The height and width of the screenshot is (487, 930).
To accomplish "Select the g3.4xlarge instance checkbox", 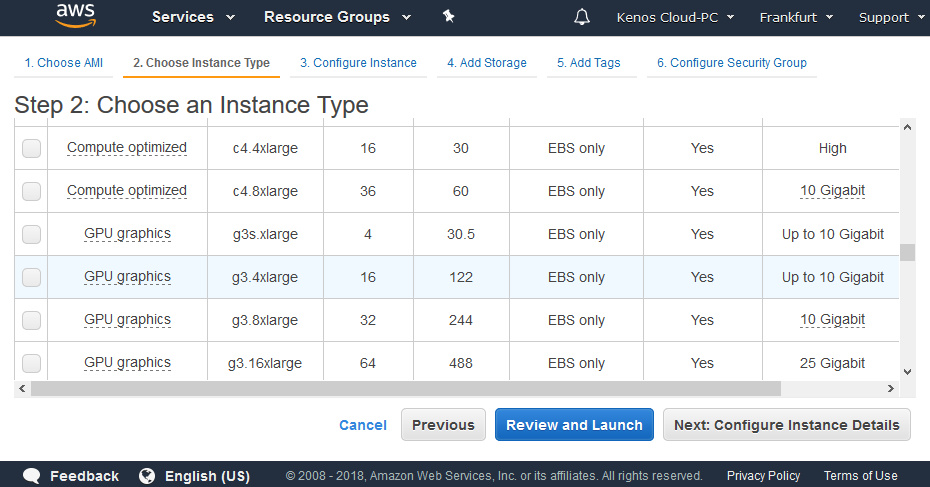I will point(32,277).
